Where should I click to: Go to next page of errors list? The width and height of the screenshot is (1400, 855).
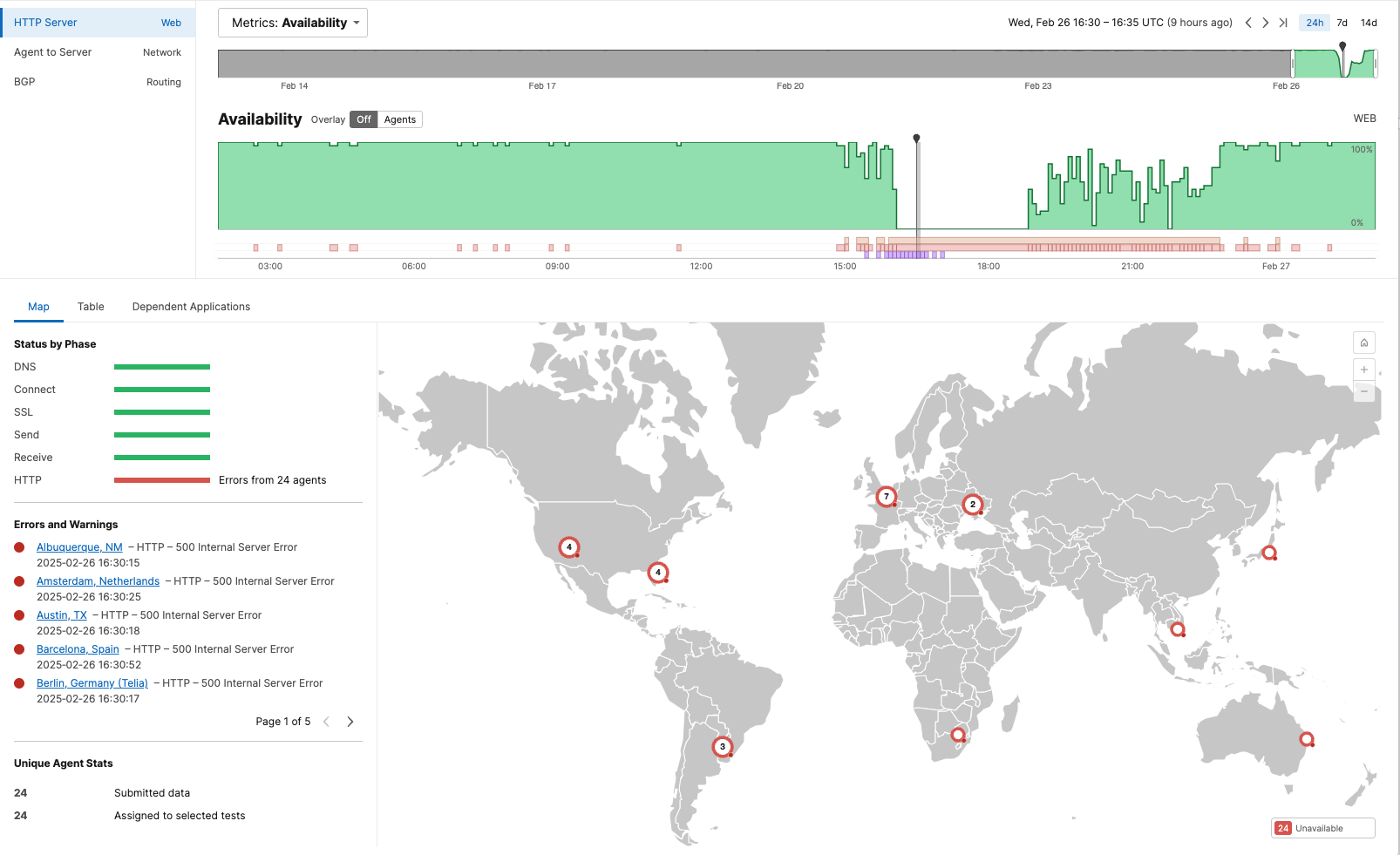[x=350, y=722]
